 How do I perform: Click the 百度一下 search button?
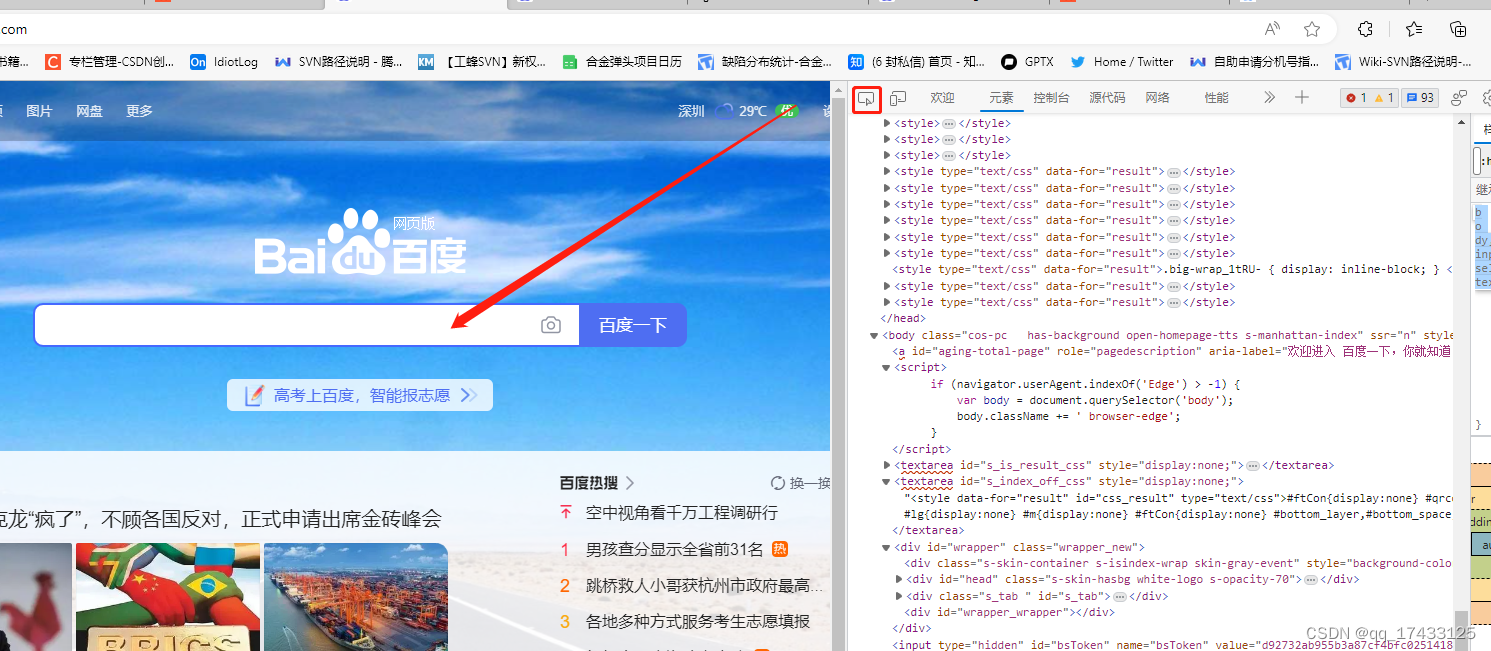point(632,325)
